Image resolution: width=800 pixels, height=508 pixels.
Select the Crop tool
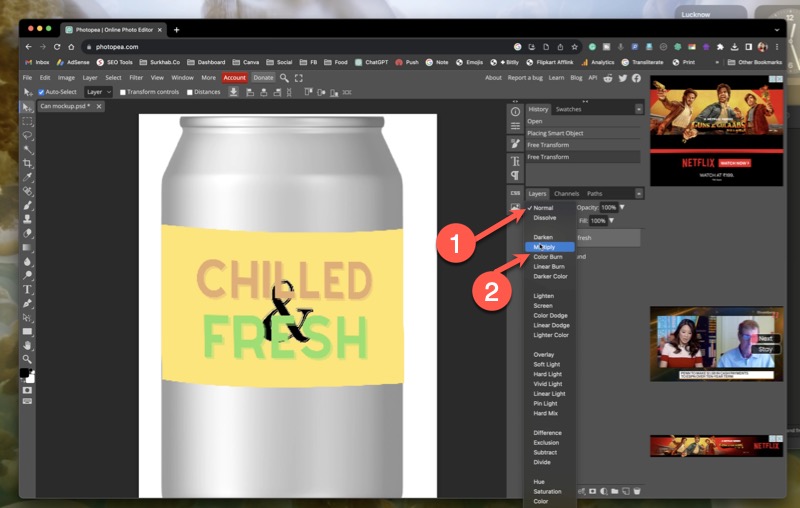click(x=28, y=163)
